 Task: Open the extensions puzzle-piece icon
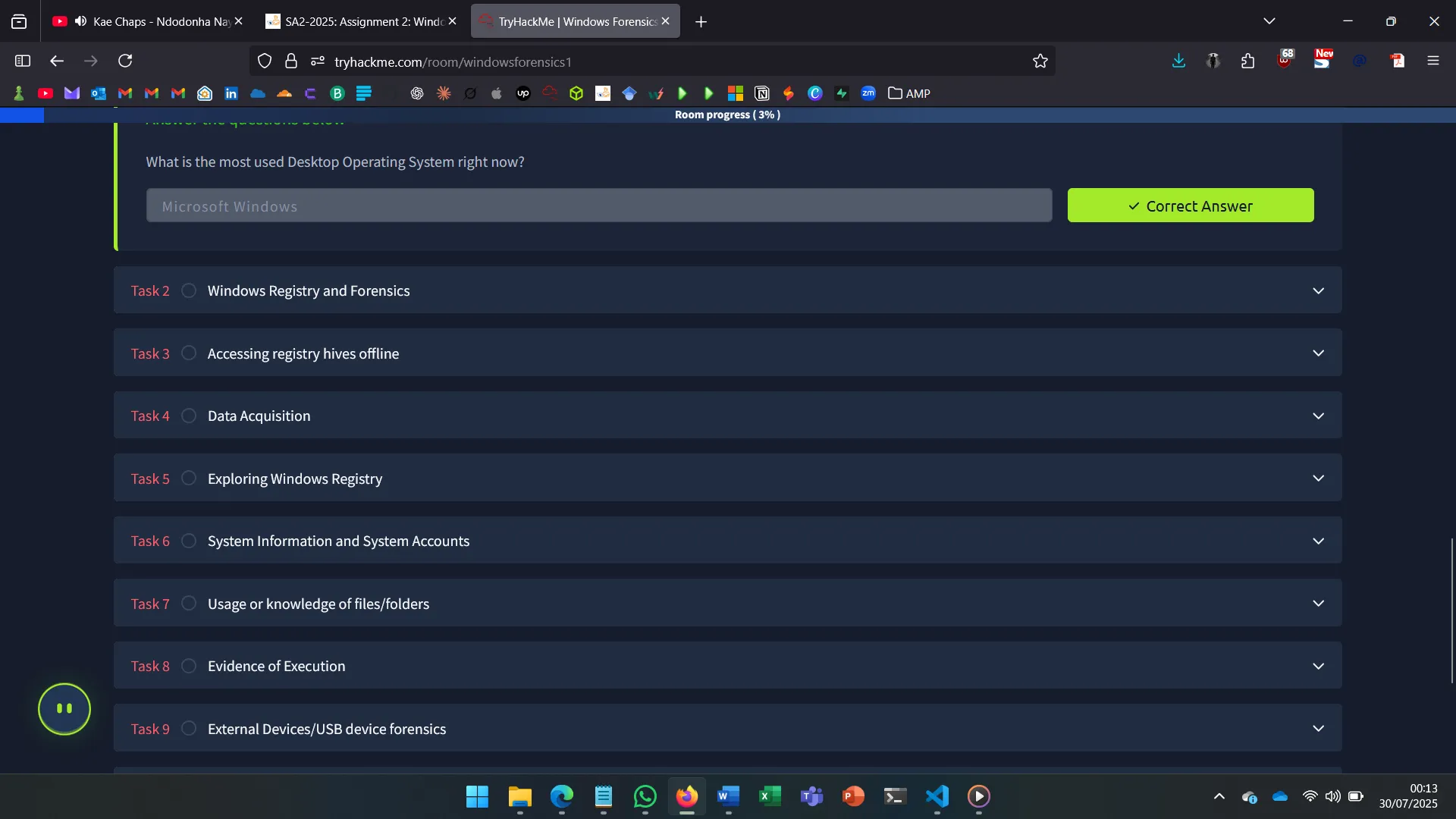coord(1247,61)
